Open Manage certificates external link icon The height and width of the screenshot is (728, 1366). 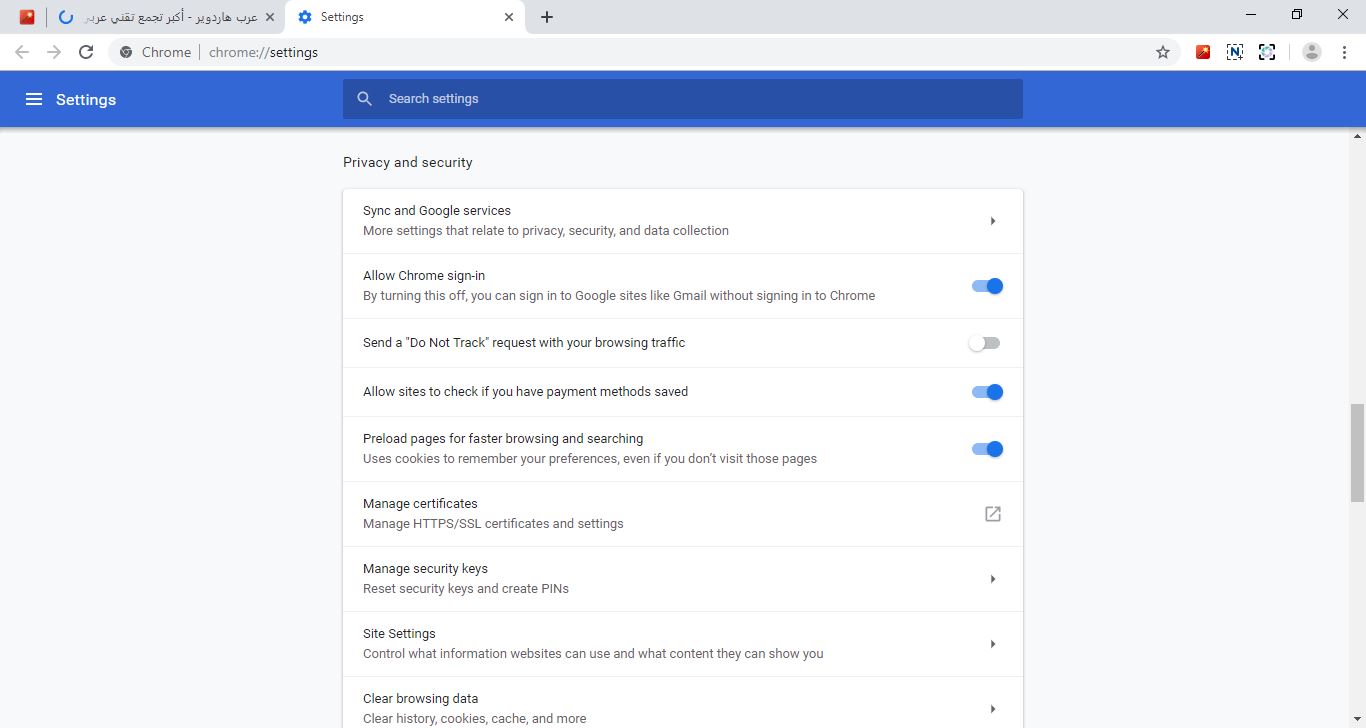(x=993, y=514)
